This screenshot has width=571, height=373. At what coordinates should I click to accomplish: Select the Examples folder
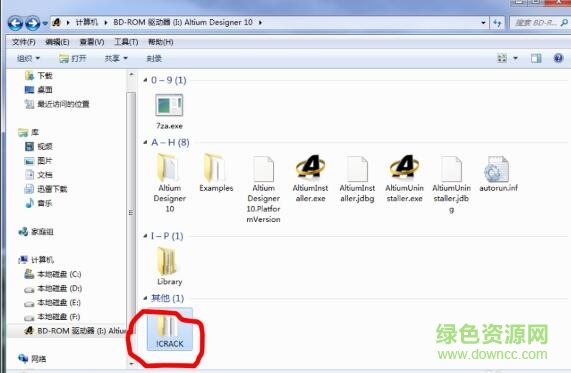(x=216, y=173)
